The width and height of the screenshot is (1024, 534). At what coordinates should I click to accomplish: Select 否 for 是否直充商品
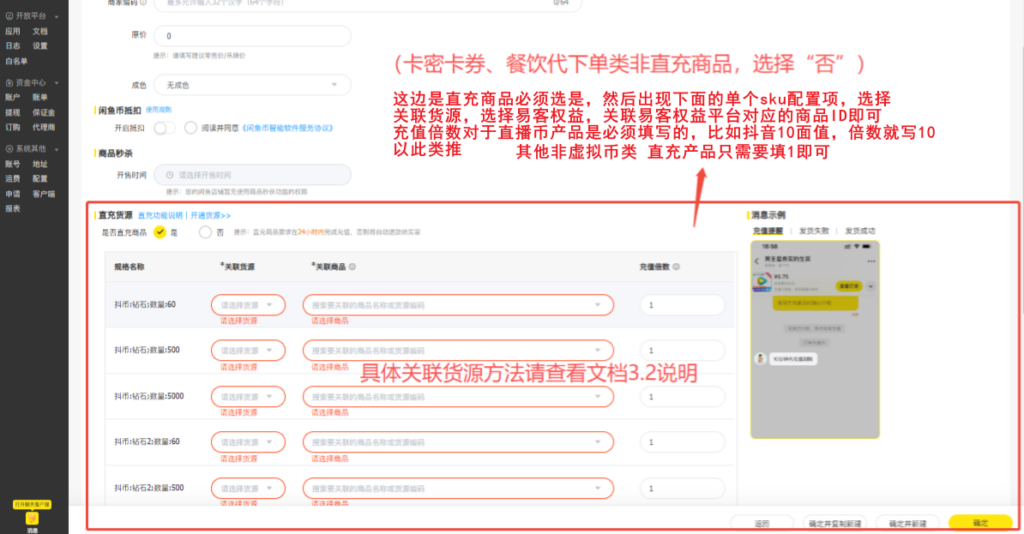click(205, 232)
